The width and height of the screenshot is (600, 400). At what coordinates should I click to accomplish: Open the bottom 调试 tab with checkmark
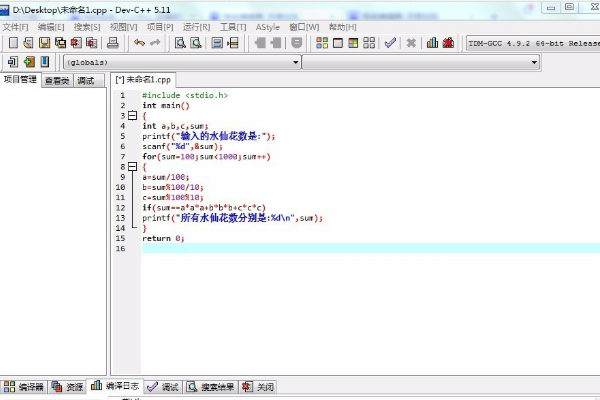tap(163, 387)
